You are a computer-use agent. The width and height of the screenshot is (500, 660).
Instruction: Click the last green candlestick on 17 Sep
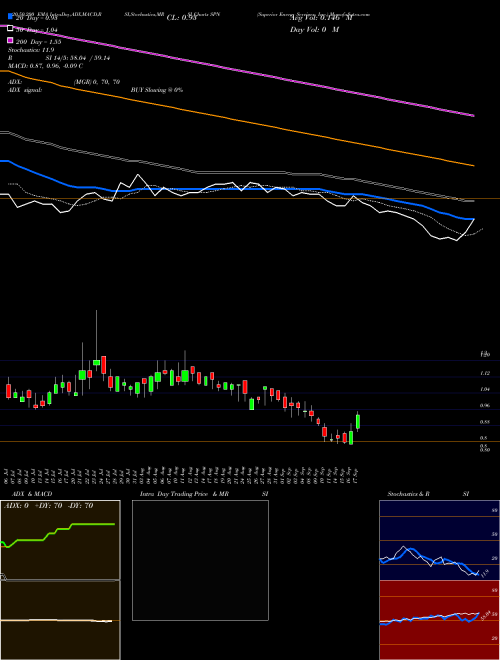(358, 421)
